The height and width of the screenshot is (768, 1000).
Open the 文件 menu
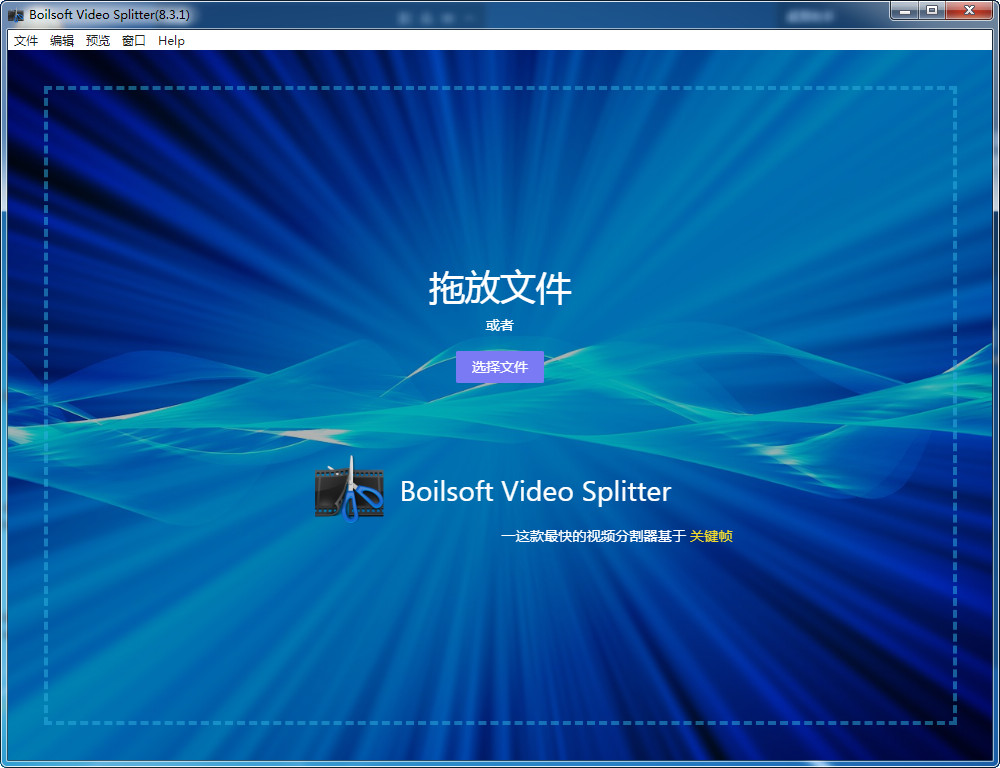pyautogui.click(x=26, y=41)
